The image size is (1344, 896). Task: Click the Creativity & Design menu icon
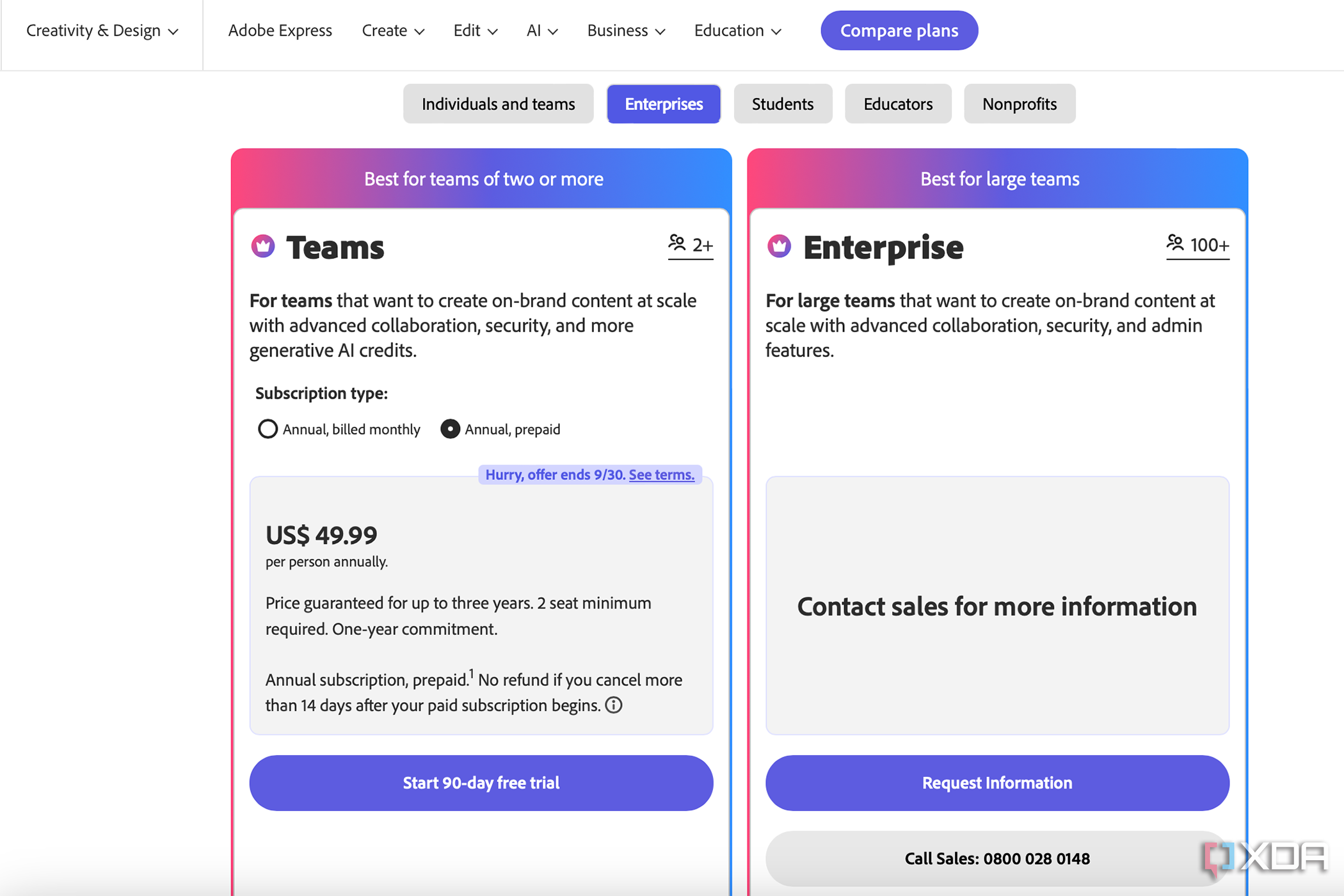pos(172,30)
